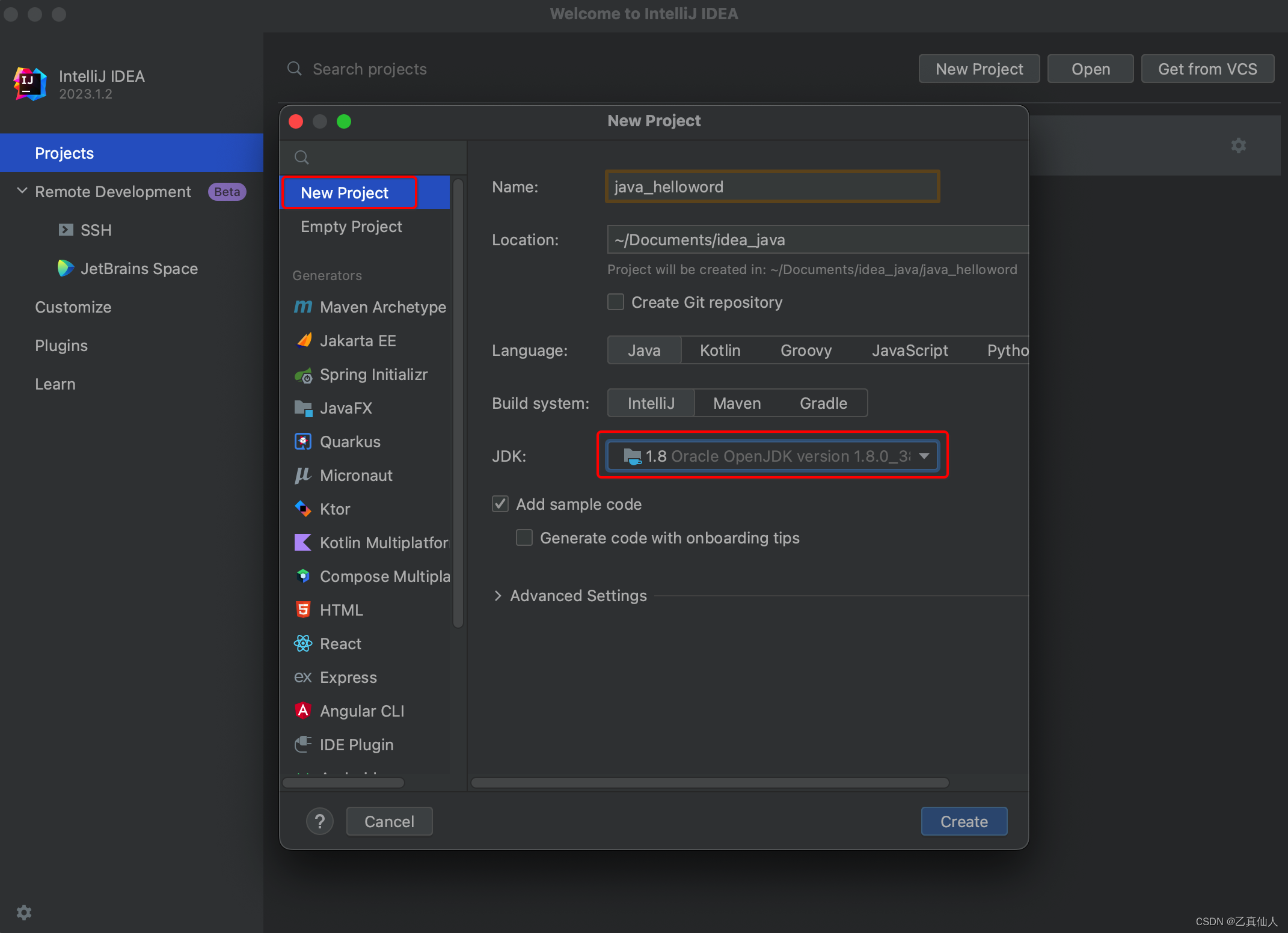The width and height of the screenshot is (1288, 933).
Task: Open the Customize section
Action: pyautogui.click(x=73, y=307)
